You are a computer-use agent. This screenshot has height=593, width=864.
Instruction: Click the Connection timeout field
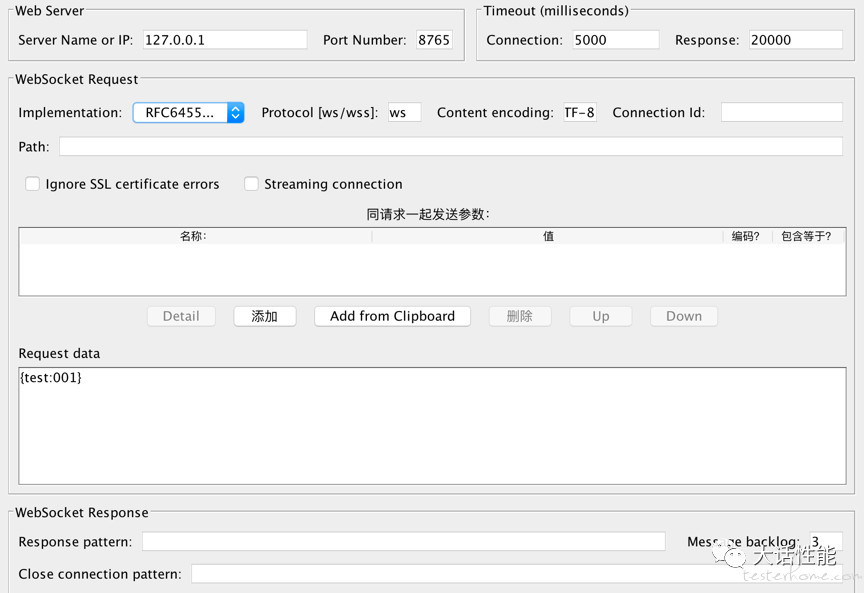point(615,40)
